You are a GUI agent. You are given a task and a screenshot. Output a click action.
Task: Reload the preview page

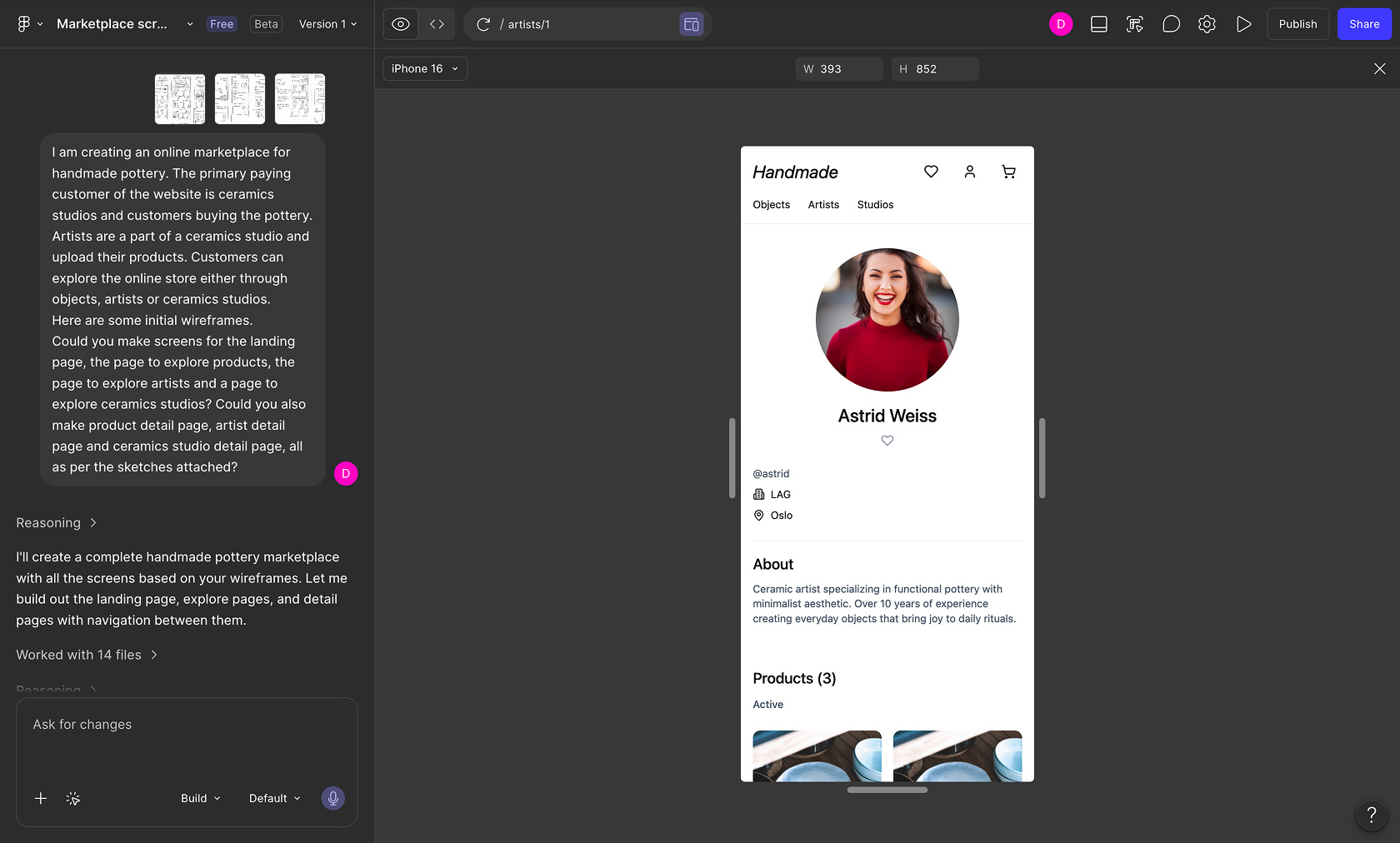pos(483,24)
